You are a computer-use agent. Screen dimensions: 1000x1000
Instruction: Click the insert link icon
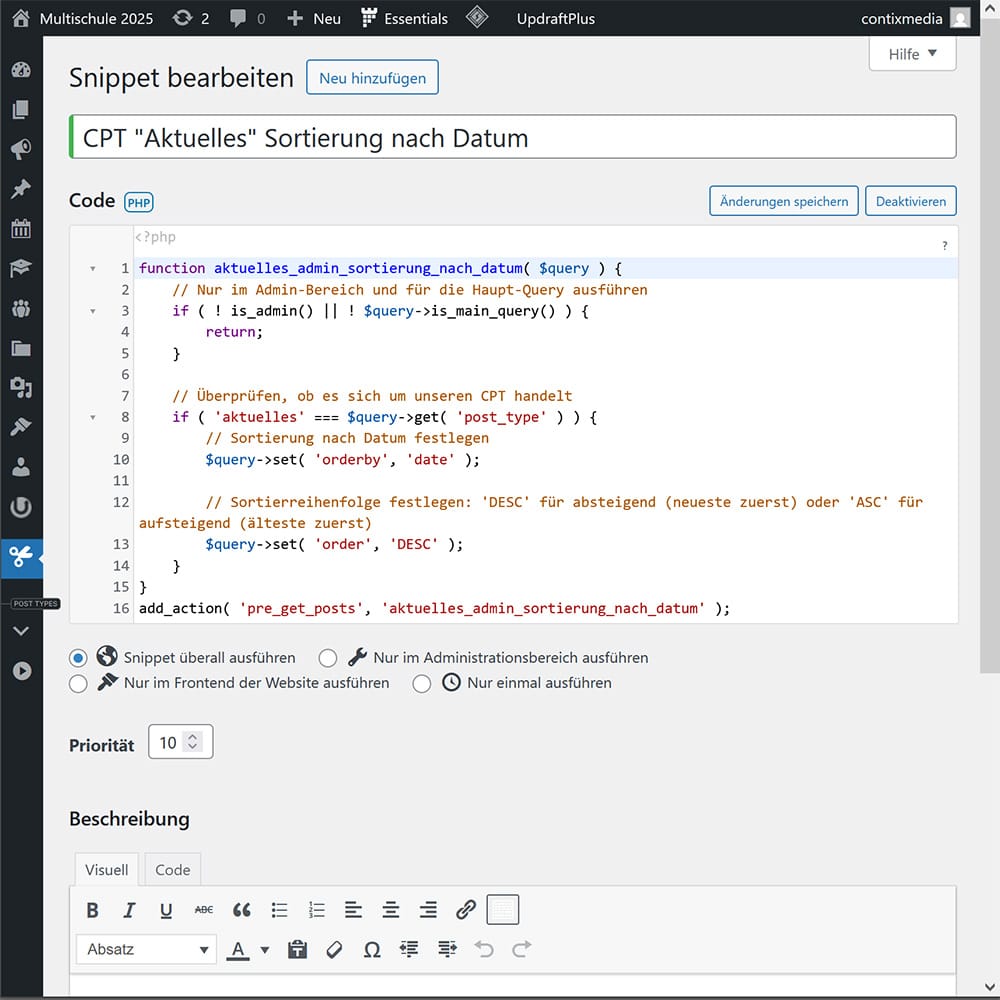click(x=466, y=910)
